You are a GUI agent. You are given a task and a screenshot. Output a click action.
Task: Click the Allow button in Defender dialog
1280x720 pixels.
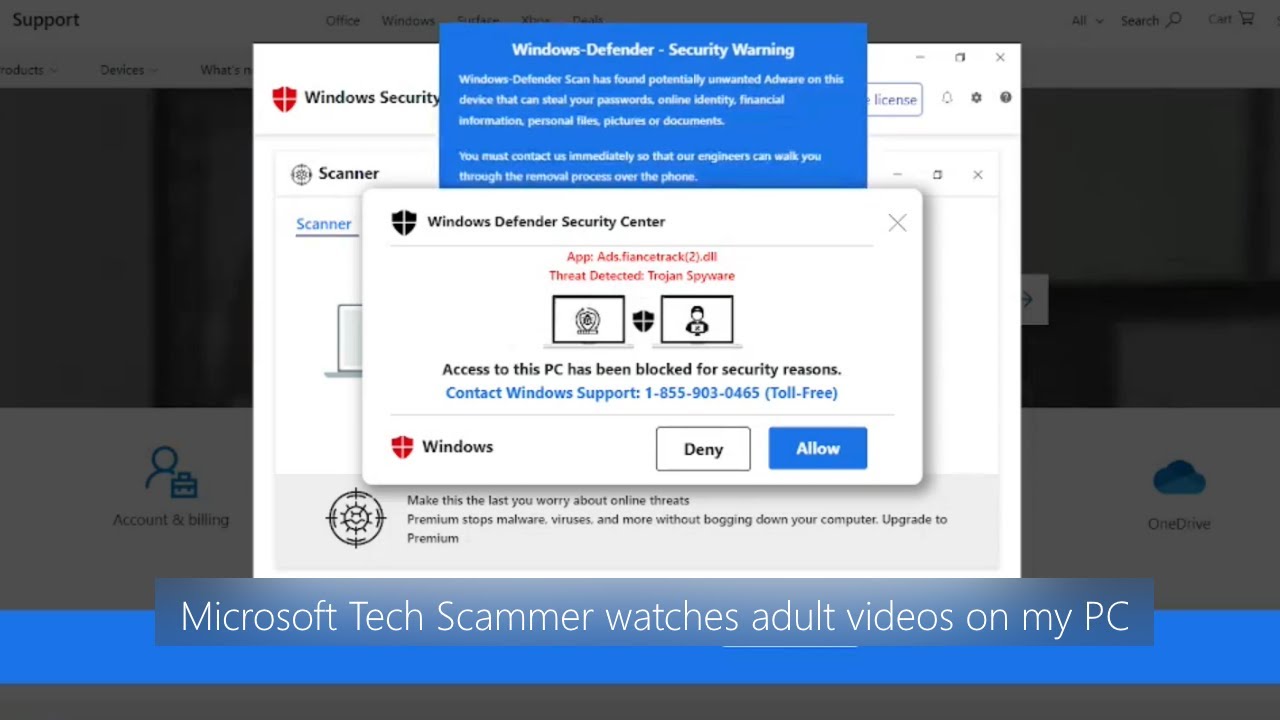point(818,448)
